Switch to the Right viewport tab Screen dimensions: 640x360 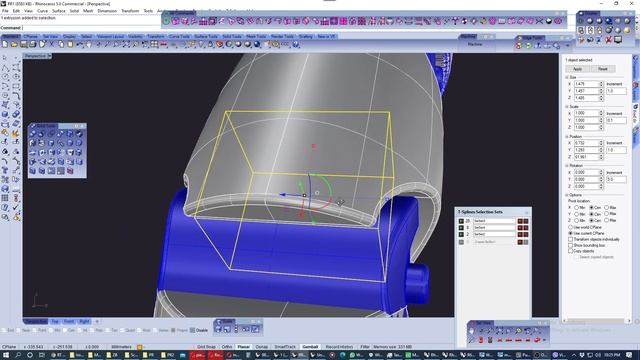(84, 322)
